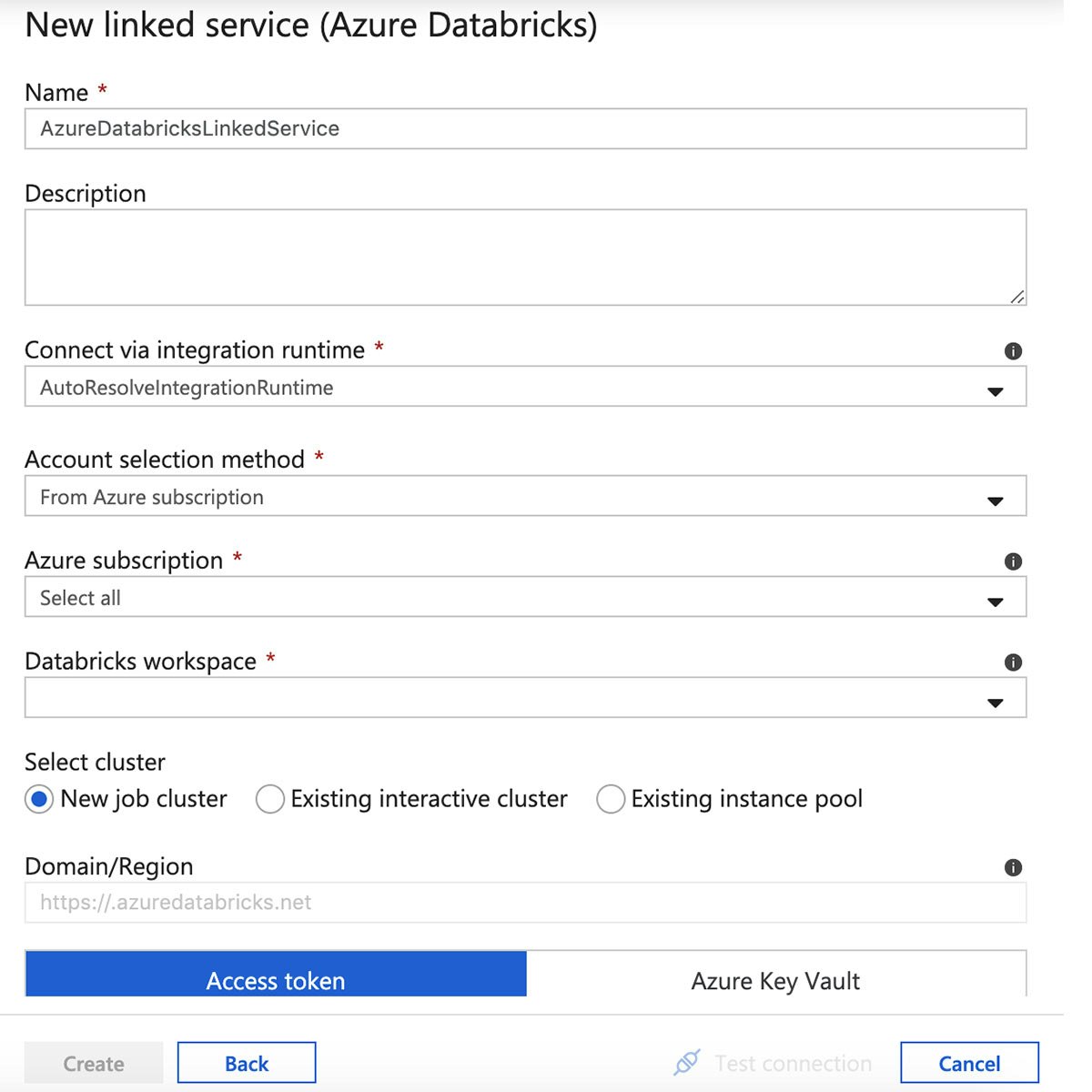The height and width of the screenshot is (1092, 1092).
Task: Open the Azure subscription dropdown
Action: pos(525,597)
